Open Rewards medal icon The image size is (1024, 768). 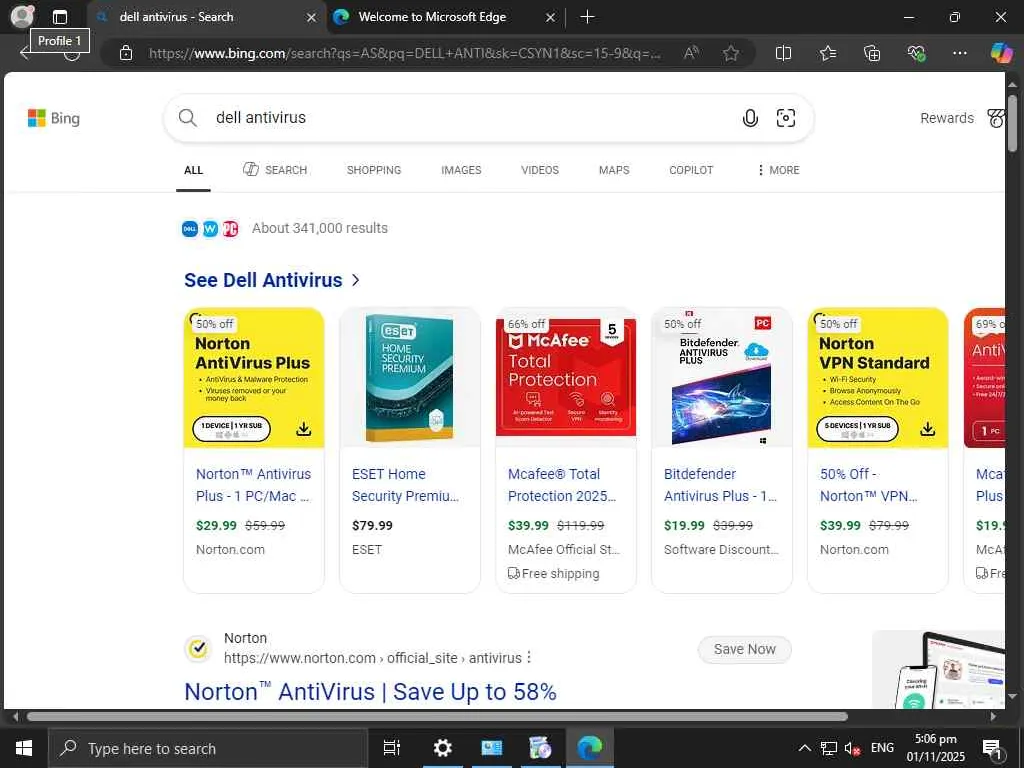coord(996,118)
